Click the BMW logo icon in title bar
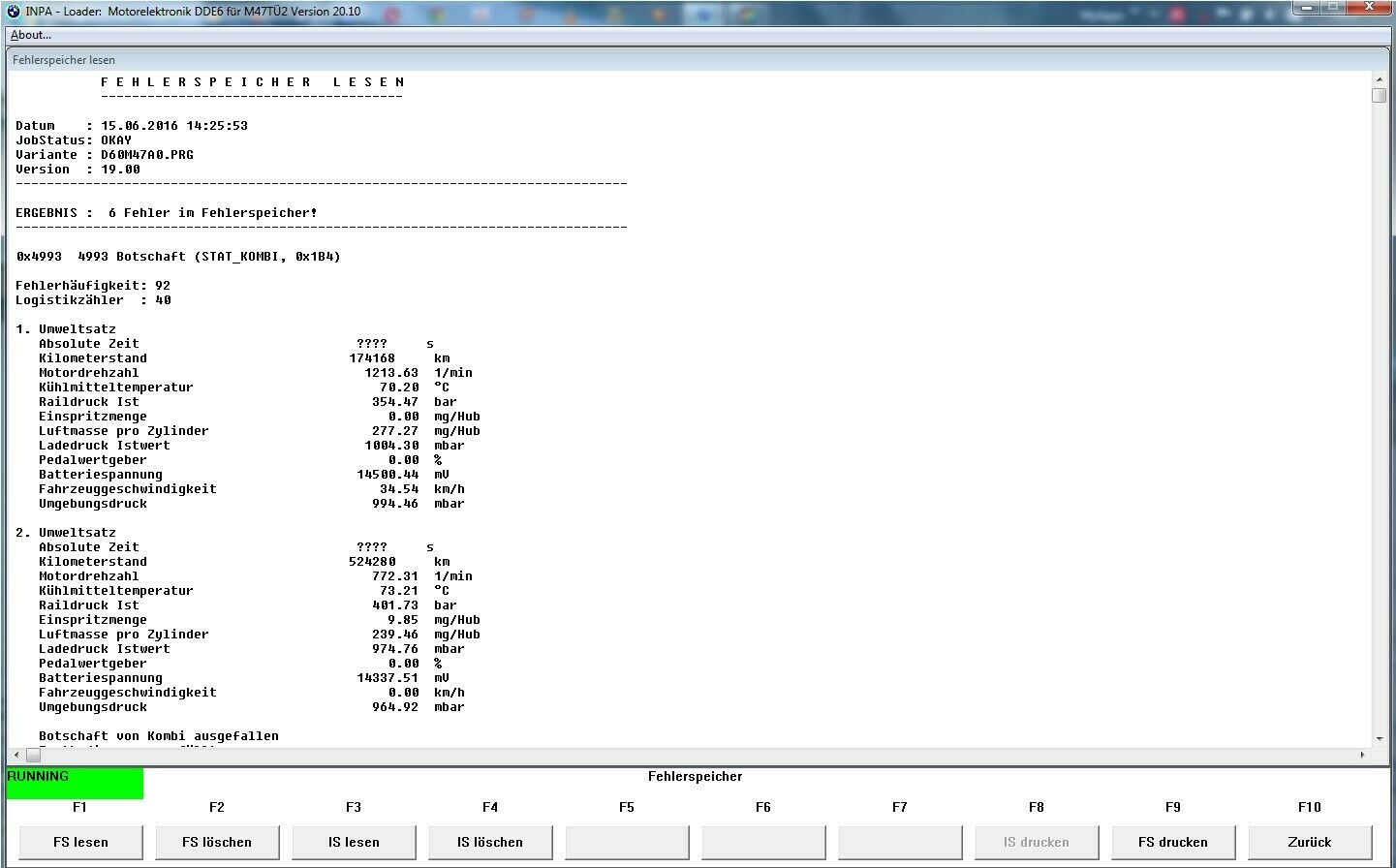Screen dimensions: 1396x868 coord(14,12)
